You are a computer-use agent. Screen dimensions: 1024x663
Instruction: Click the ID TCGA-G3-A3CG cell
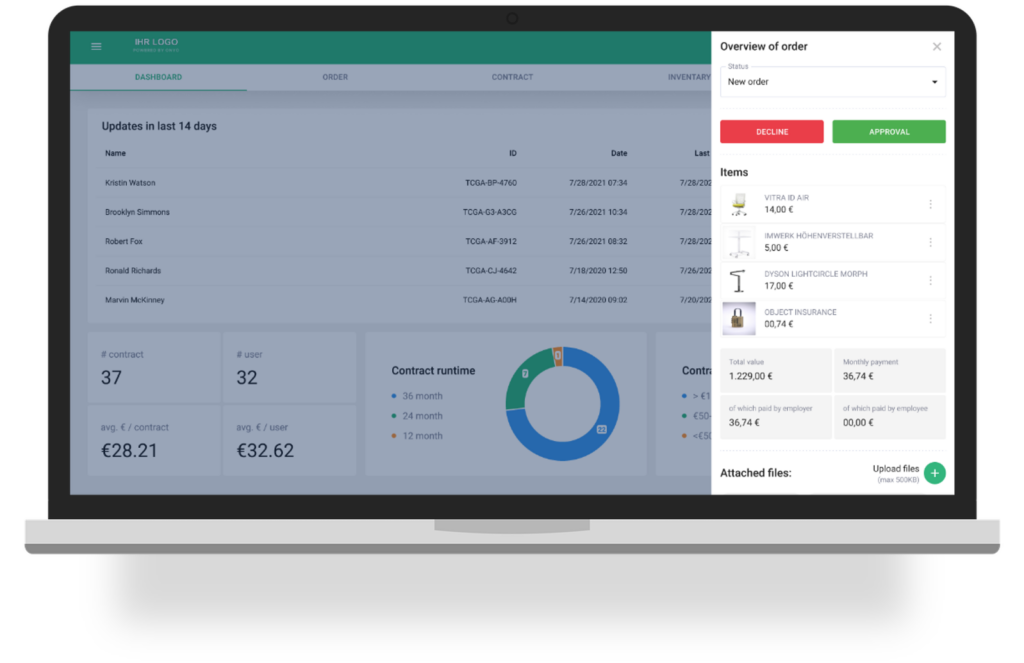(x=490, y=212)
